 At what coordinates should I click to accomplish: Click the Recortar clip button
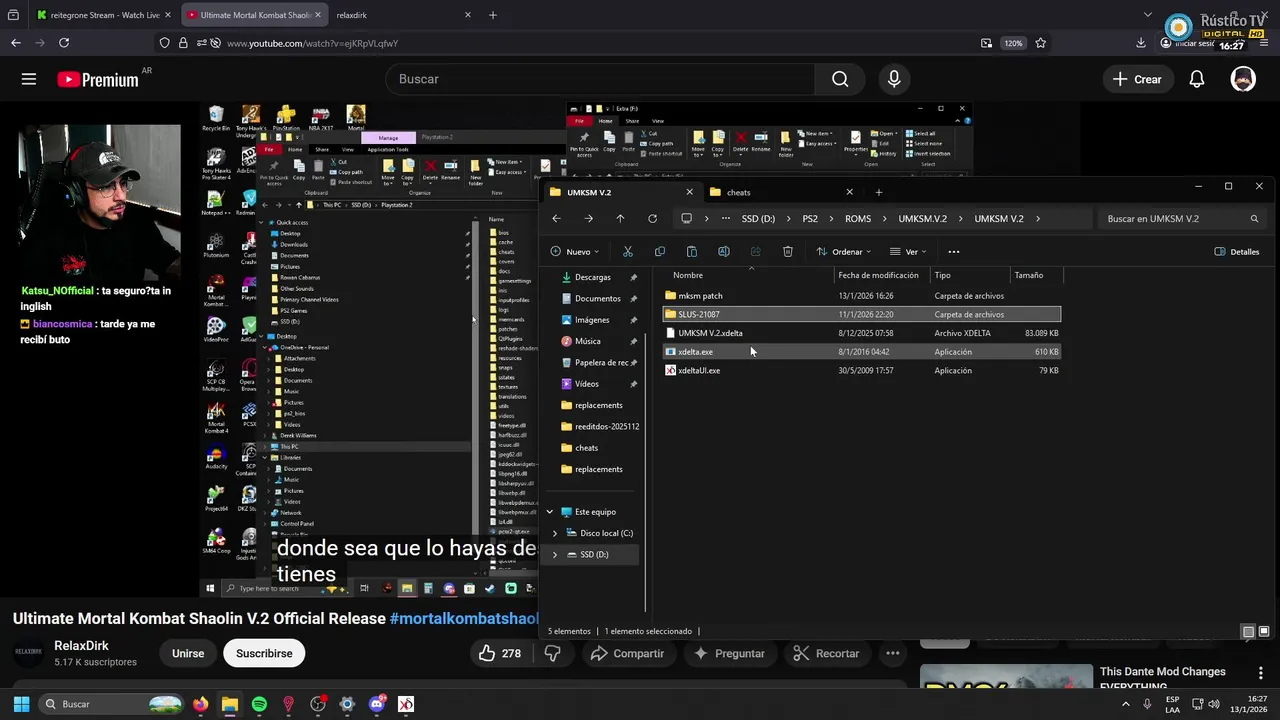pyautogui.click(x=826, y=653)
